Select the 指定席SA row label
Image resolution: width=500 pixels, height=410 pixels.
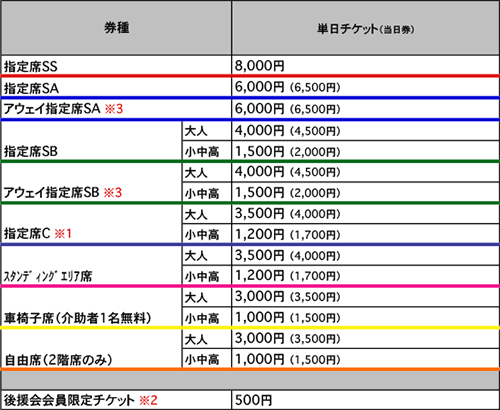[31, 88]
